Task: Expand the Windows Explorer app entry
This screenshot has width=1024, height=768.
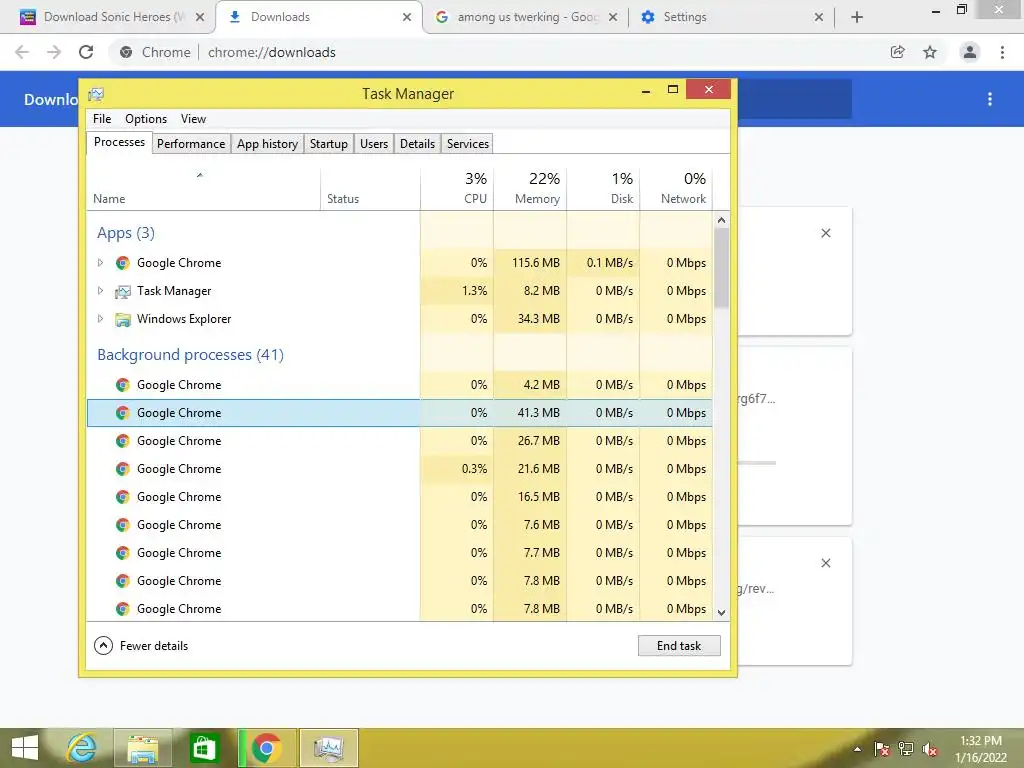Action: click(x=100, y=319)
